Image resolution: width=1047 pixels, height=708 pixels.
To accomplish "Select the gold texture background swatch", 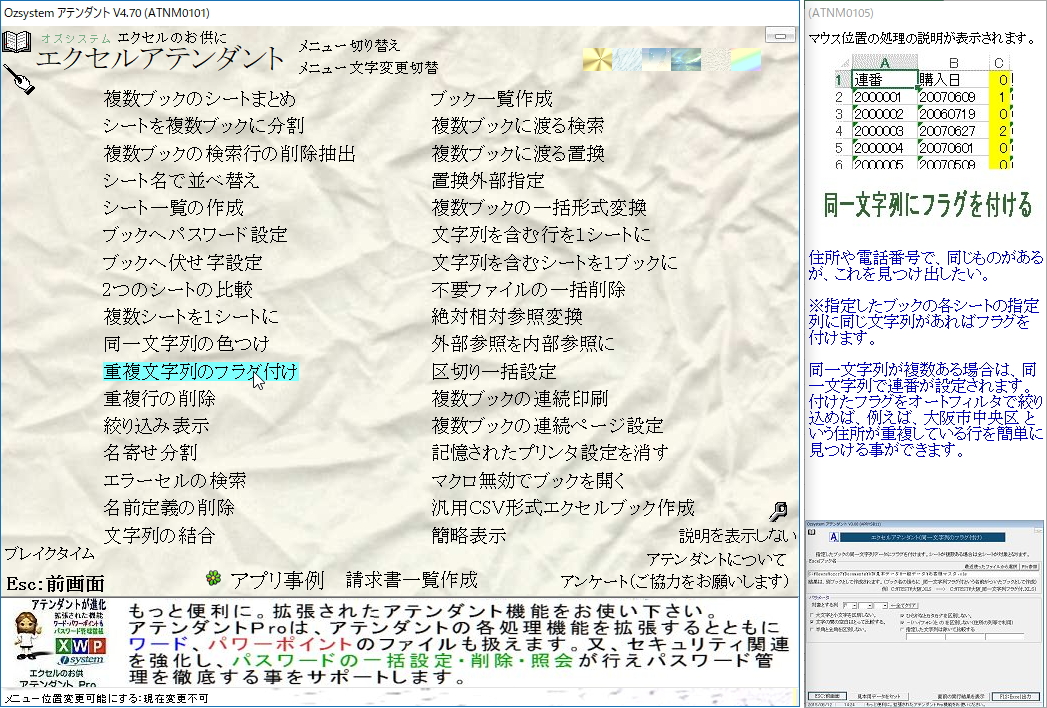I will click(x=597, y=61).
